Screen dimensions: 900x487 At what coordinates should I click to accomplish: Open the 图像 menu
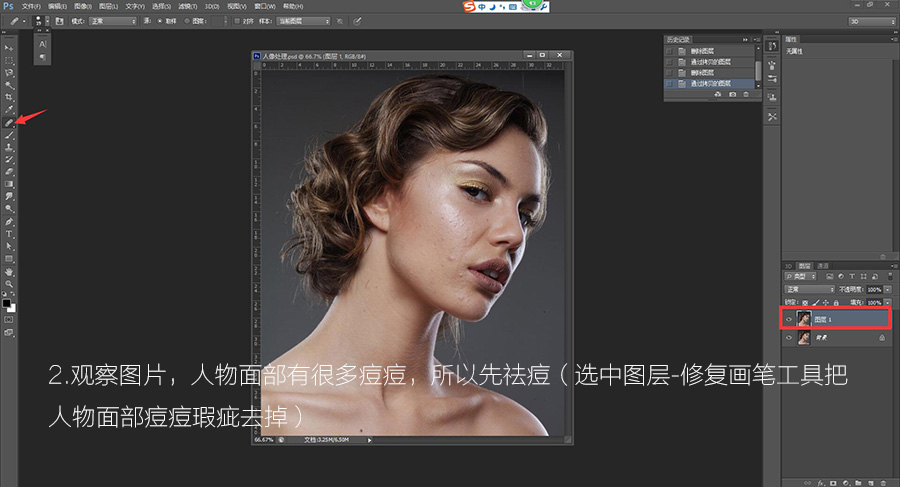pos(82,6)
